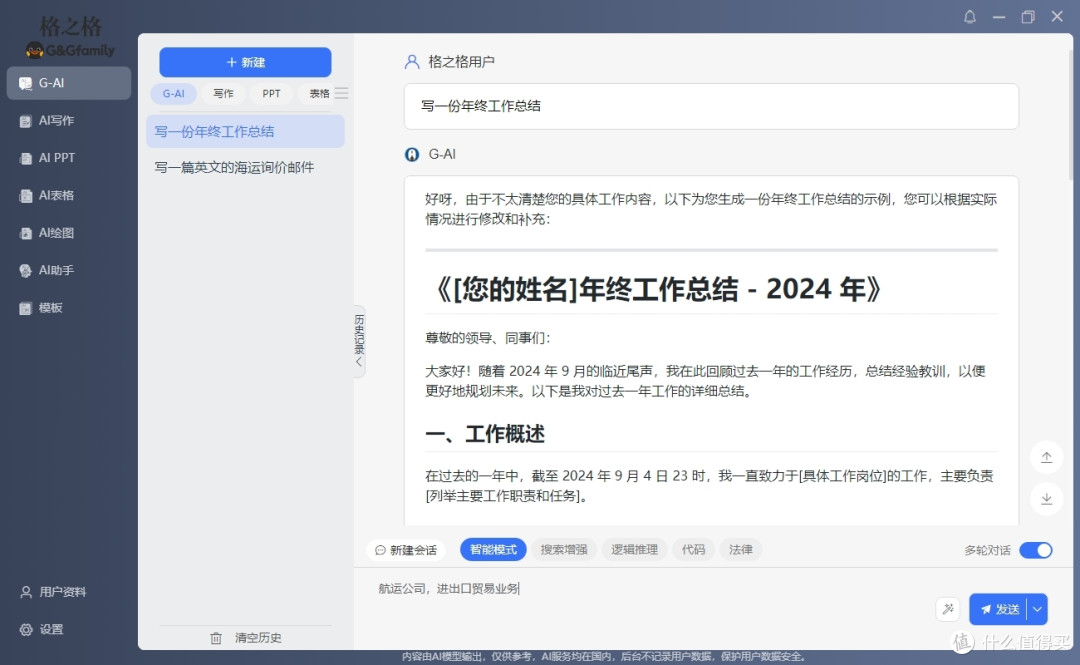This screenshot has width=1080, height=665.
Task: Click the G-AI avatar icon
Action: click(x=412, y=154)
